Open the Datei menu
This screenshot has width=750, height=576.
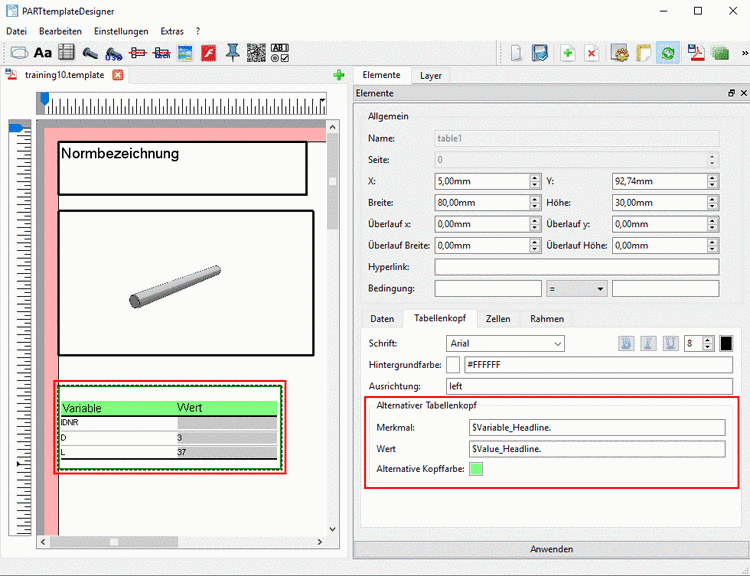(16, 31)
